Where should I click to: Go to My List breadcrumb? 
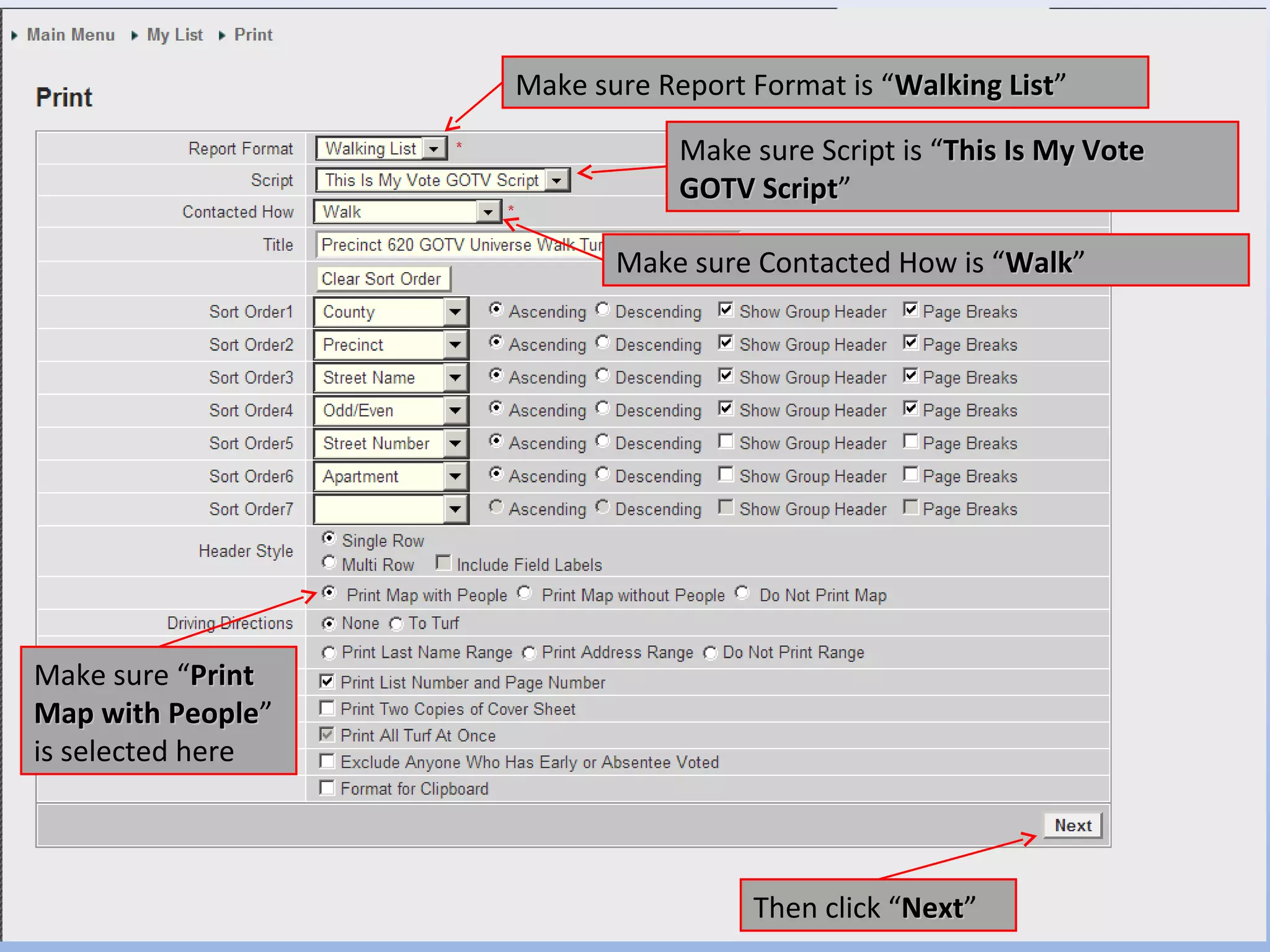(175, 35)
